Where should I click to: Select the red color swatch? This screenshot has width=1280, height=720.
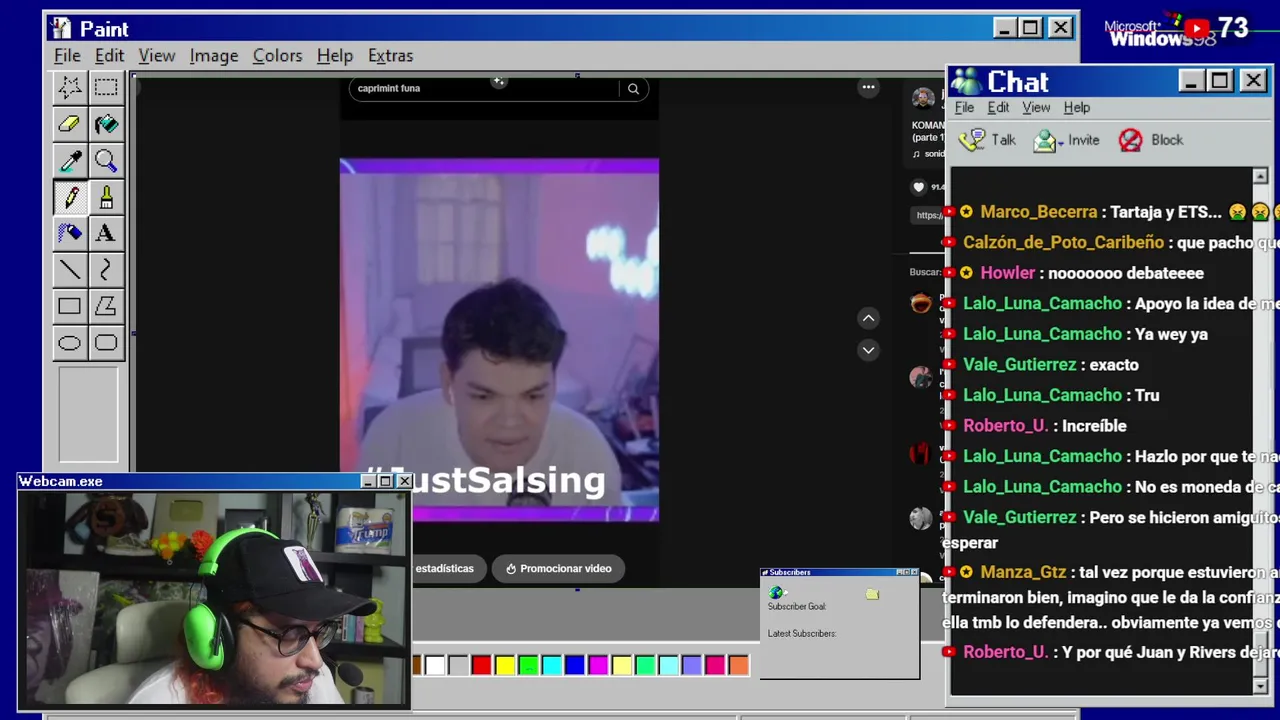pyautogui.click(x=482, y=665)
